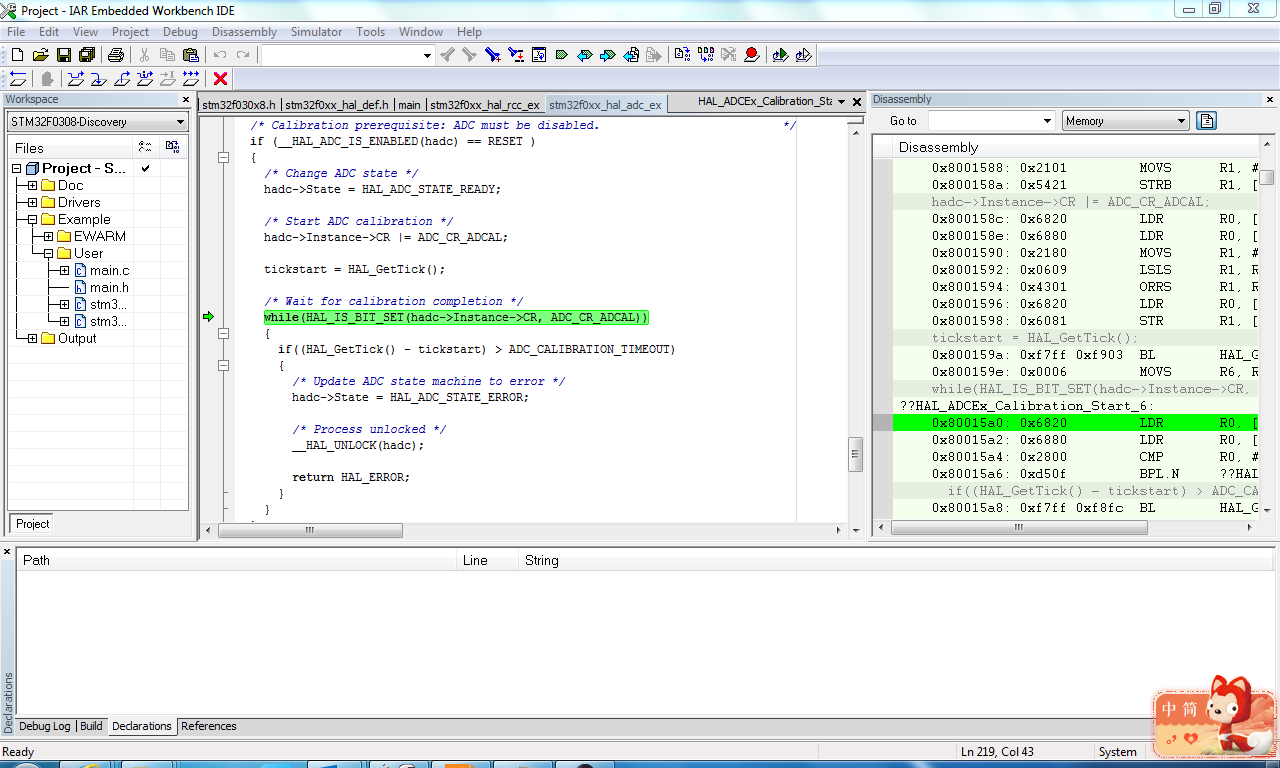Click the Make build icon
Screen dimensions: 1280x768
pos(705,55)
